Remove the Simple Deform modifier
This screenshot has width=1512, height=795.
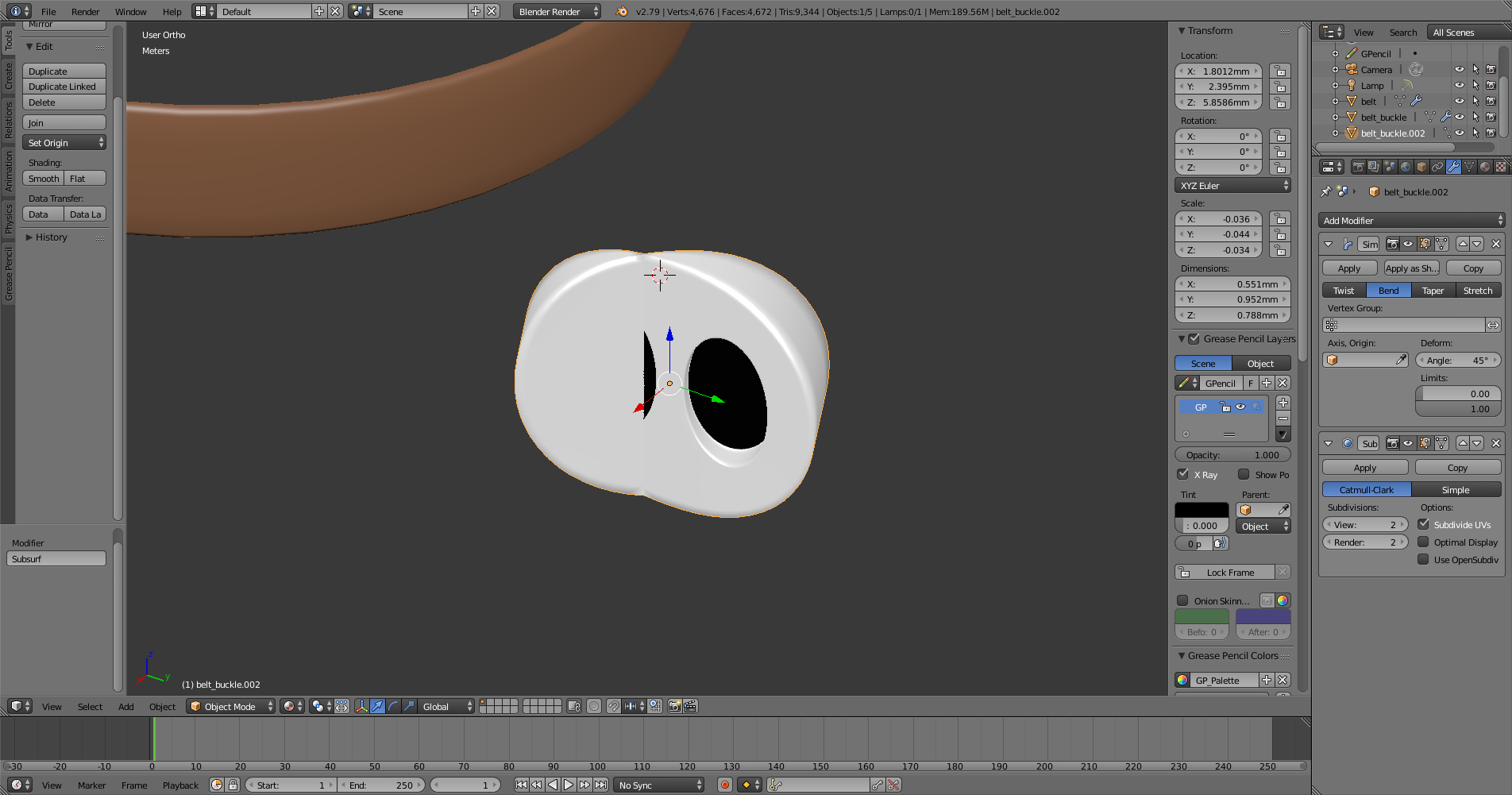[1496, 244]
